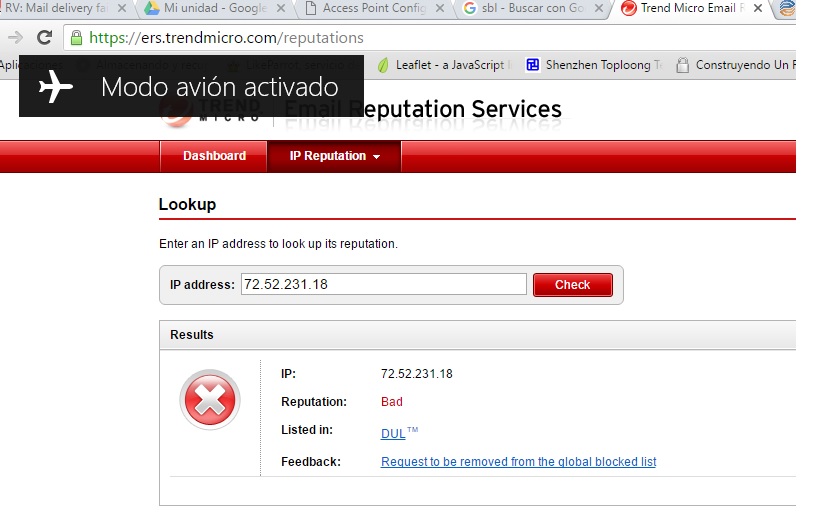This screenshot has height=520, width=819.
Task: Click the Google Drive tab favicon
Action: tap(152, 8)
